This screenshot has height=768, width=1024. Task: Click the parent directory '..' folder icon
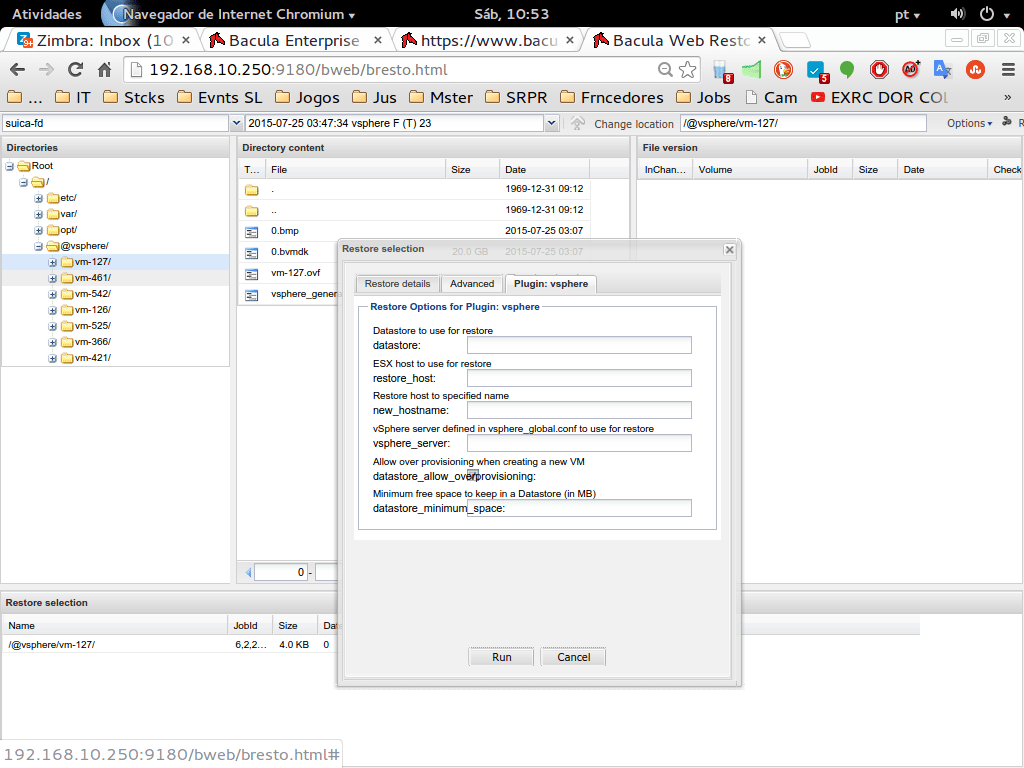click(x=251, y=210)
